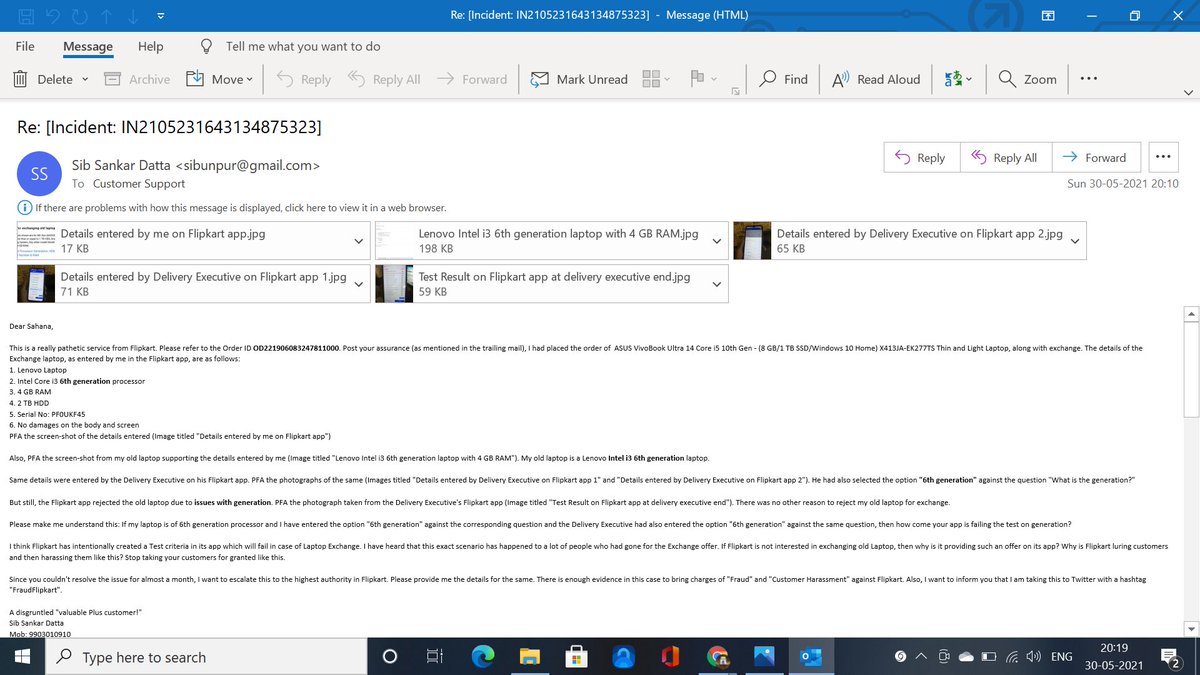Screen dimensions: 1200x675
Task: Click 'Tell me what you want to do' box
Action: pos(303,46)
